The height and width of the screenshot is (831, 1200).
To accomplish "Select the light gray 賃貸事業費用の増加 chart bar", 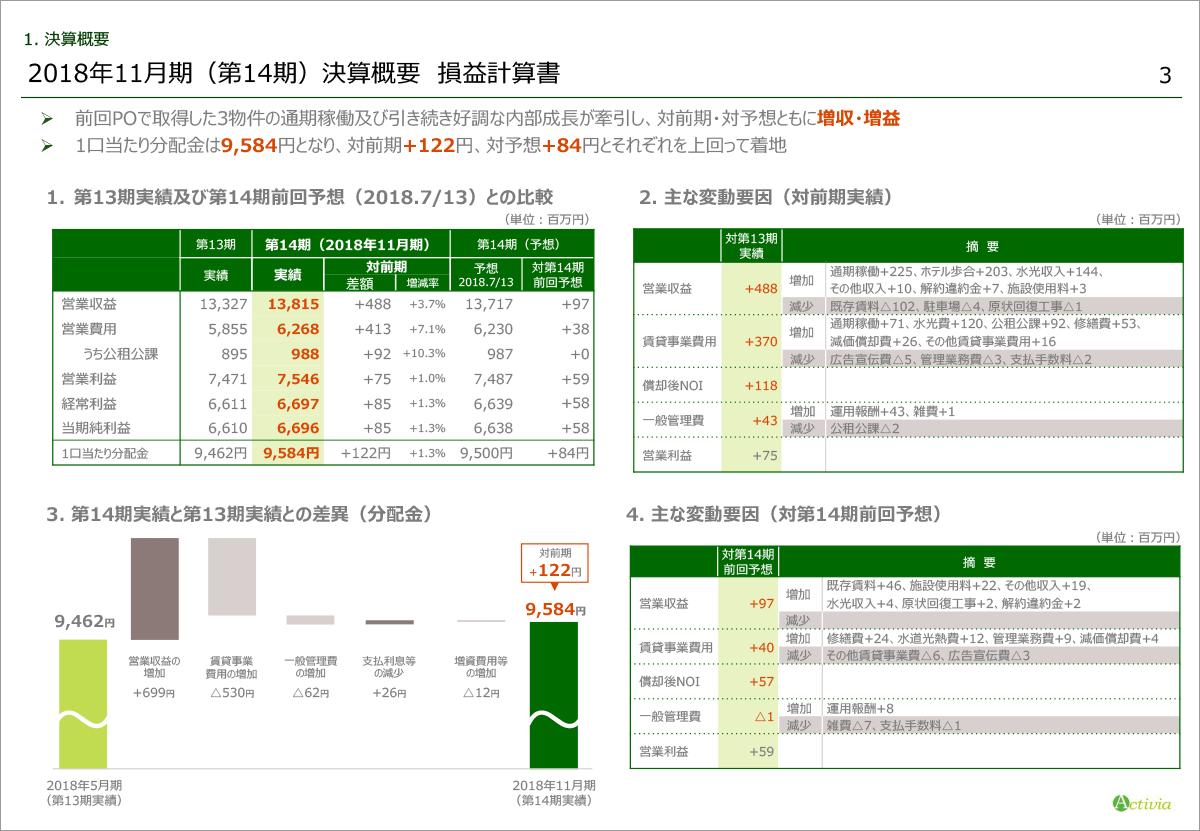I will point(232,577).
